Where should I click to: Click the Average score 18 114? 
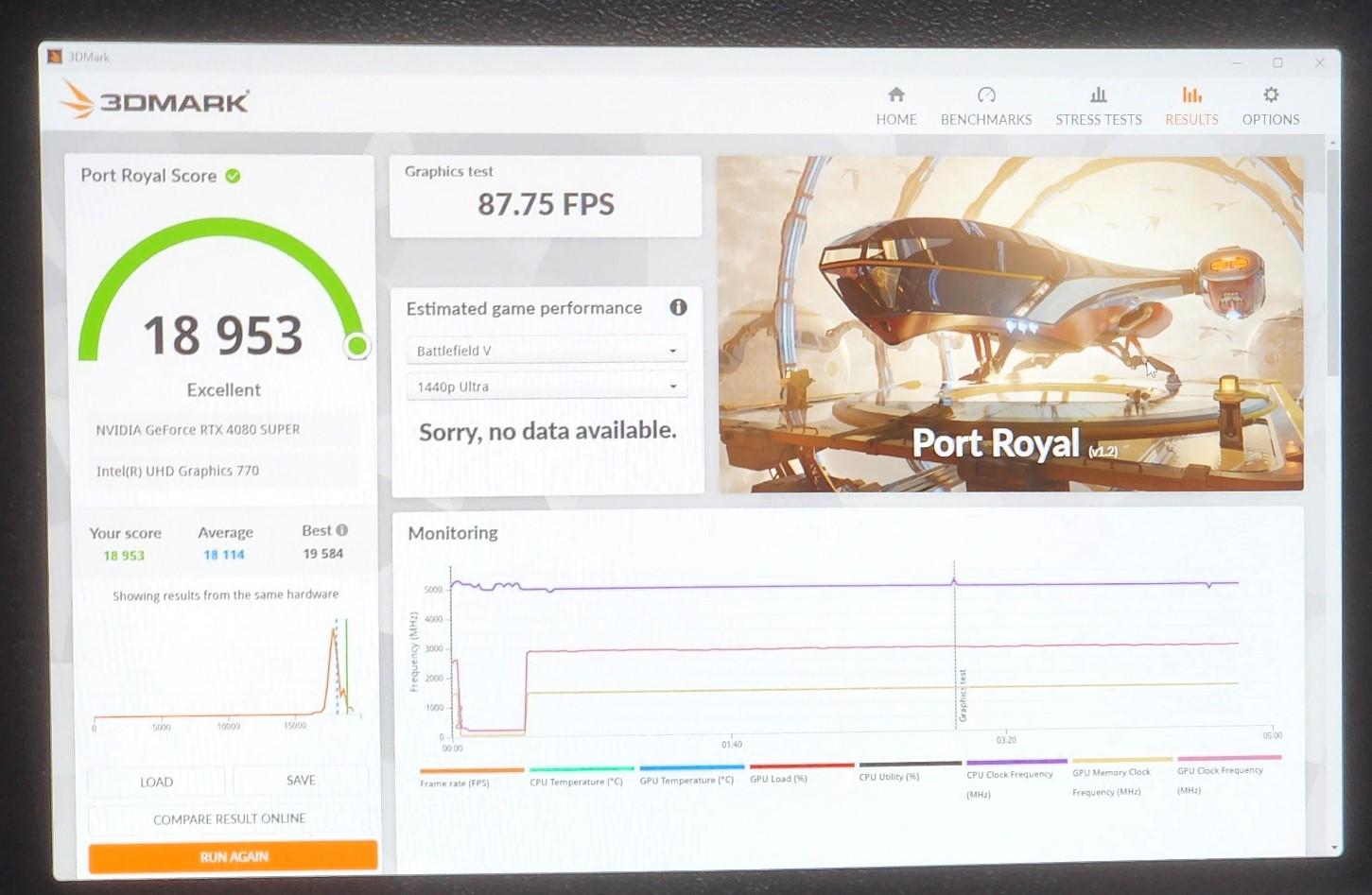(224, 555)
